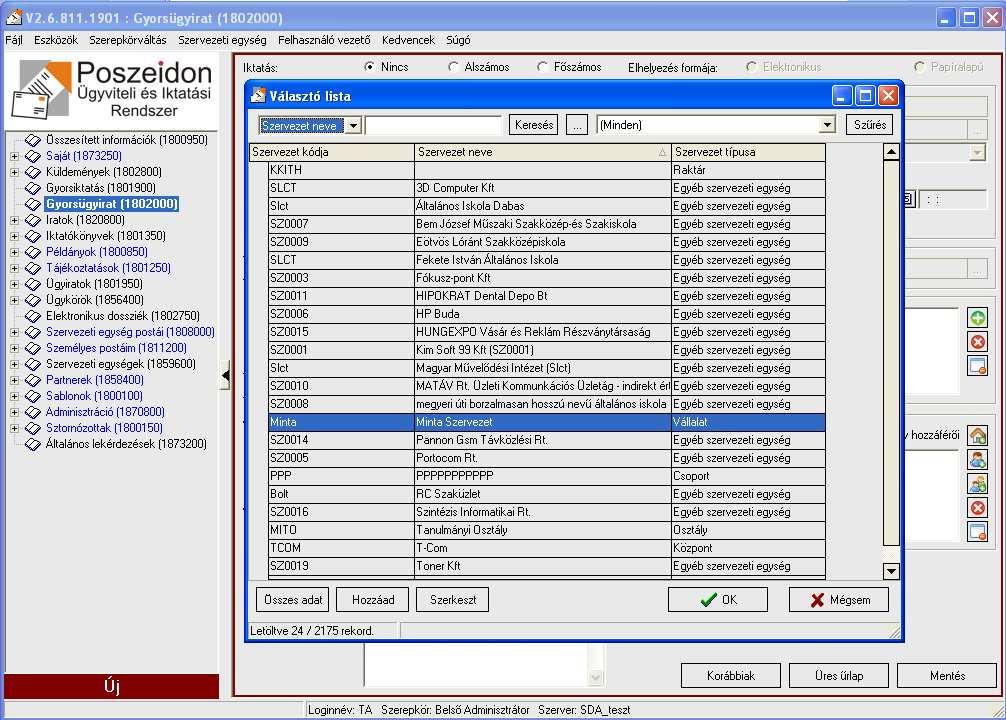This screenshot has width=1006, height=720.
Task: Open the Szervezeti egység menu
Action: (222, 40)
